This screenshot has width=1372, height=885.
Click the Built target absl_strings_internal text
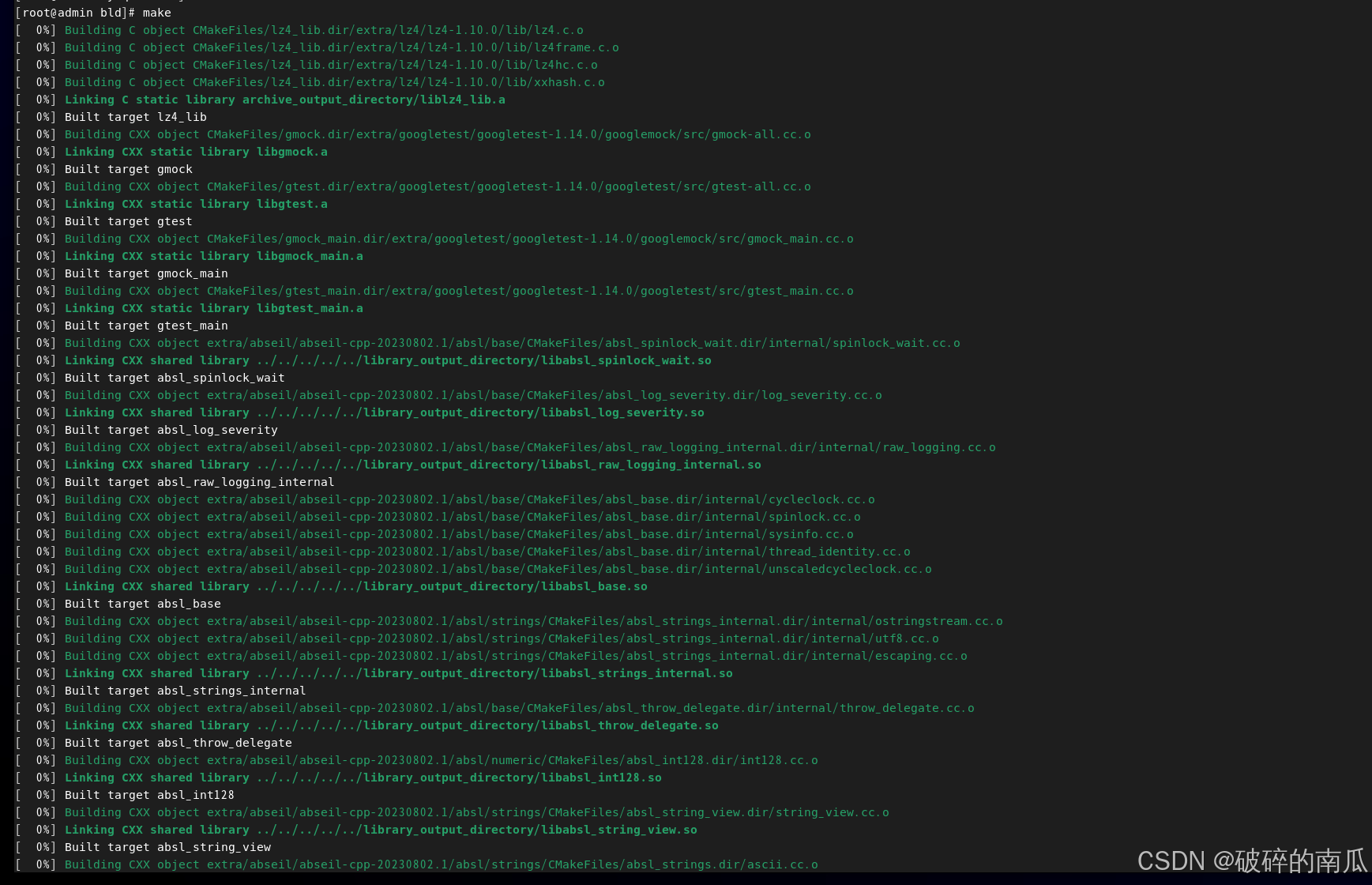click(184, 691)
